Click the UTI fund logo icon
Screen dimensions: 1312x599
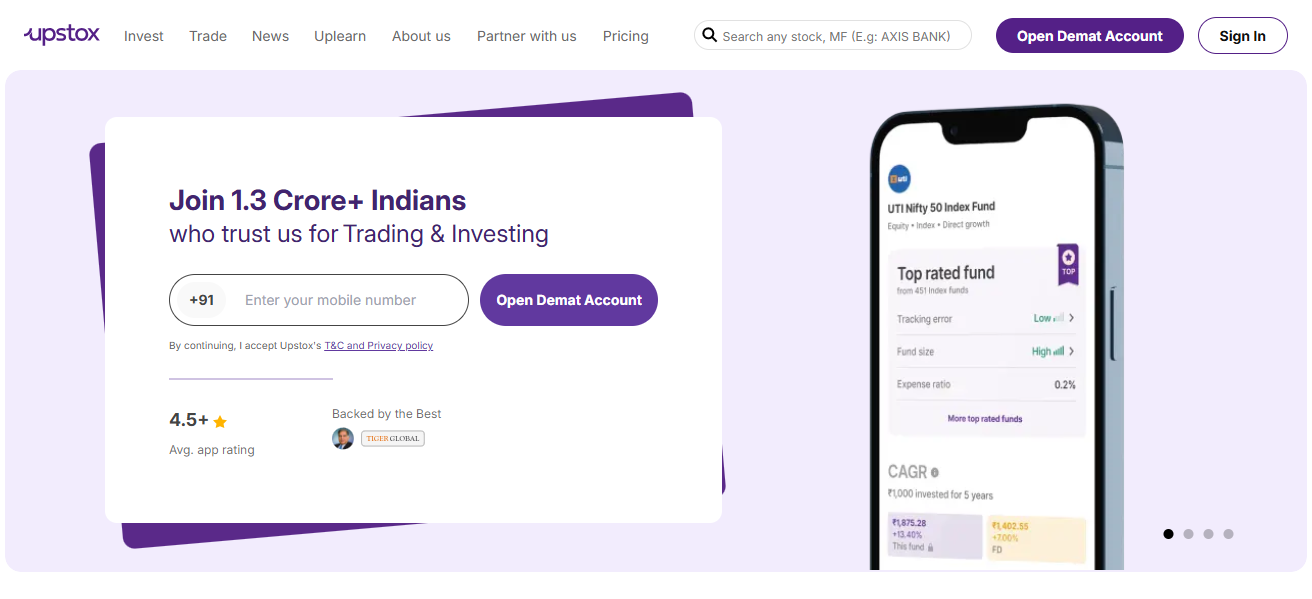coord(899,179)
